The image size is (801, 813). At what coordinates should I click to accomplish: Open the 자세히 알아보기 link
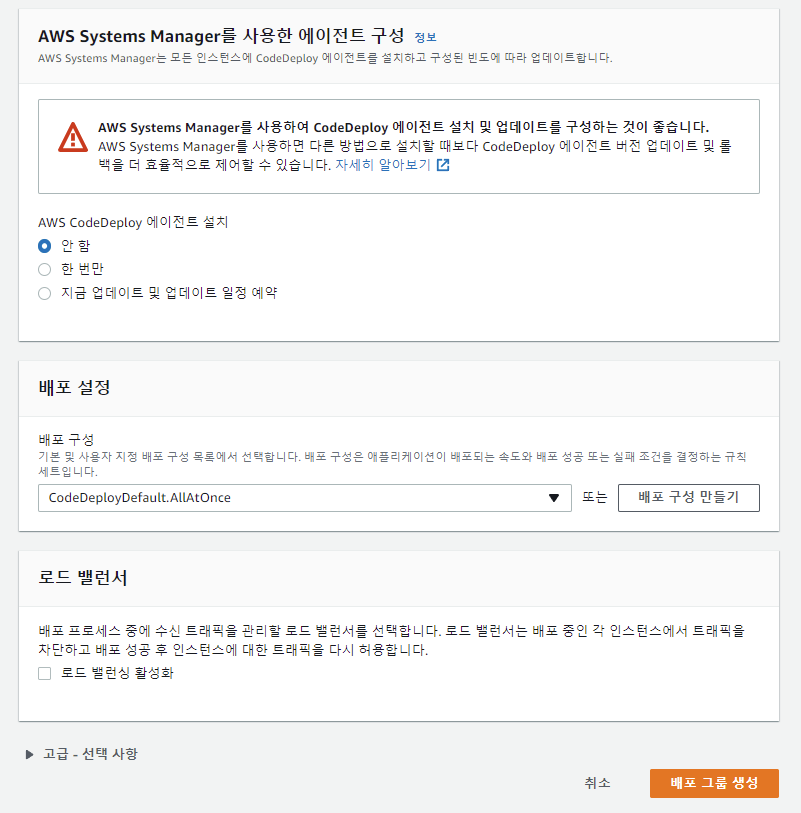(383, 165)
